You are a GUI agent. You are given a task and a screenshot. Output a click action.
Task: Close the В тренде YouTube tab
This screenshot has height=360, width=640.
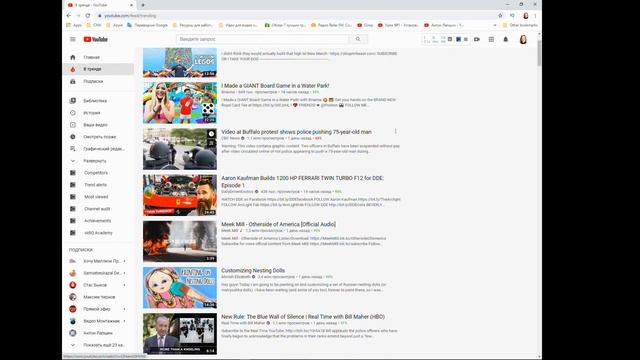click(131, 5)
